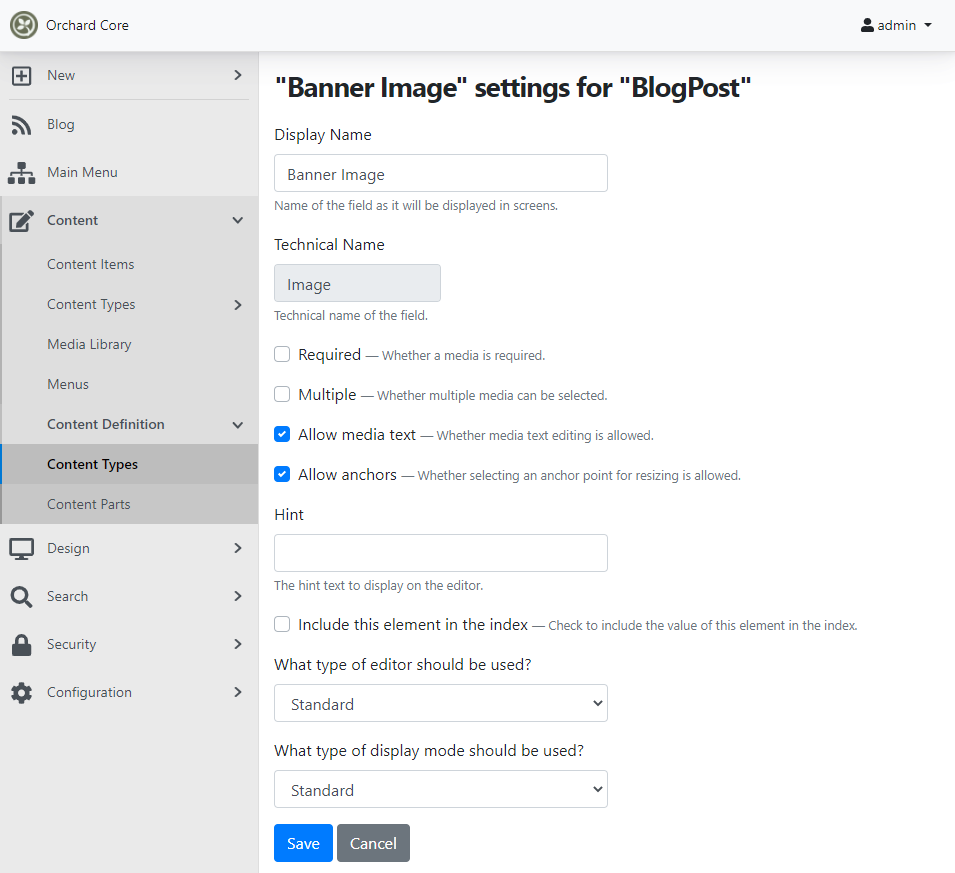Click the New plus-box icon
955x873 pixels.
pyautogui.click(x=21, y=76)
